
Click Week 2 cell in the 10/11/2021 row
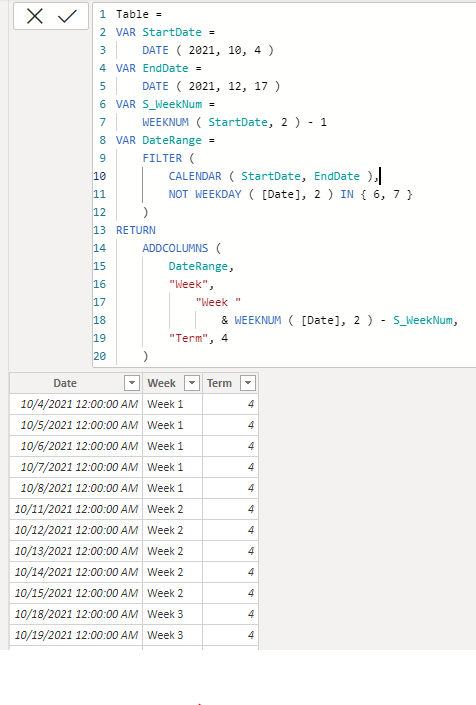point(173,509)
